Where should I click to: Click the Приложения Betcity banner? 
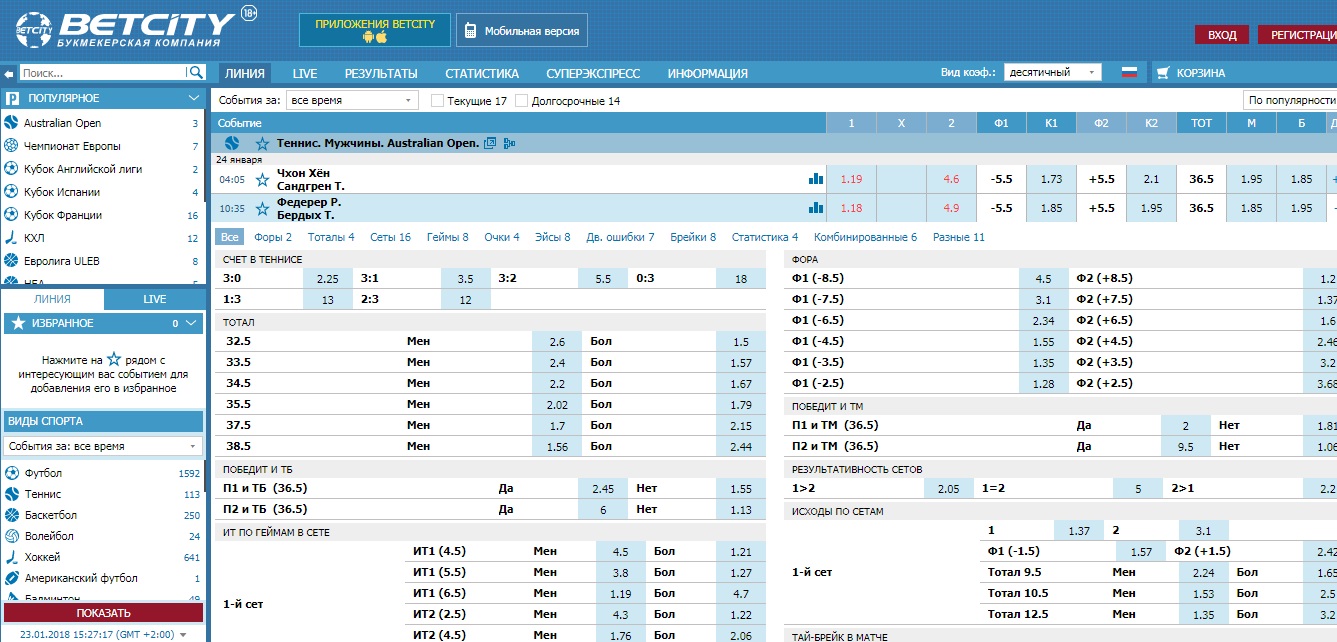tap(375, 30)
